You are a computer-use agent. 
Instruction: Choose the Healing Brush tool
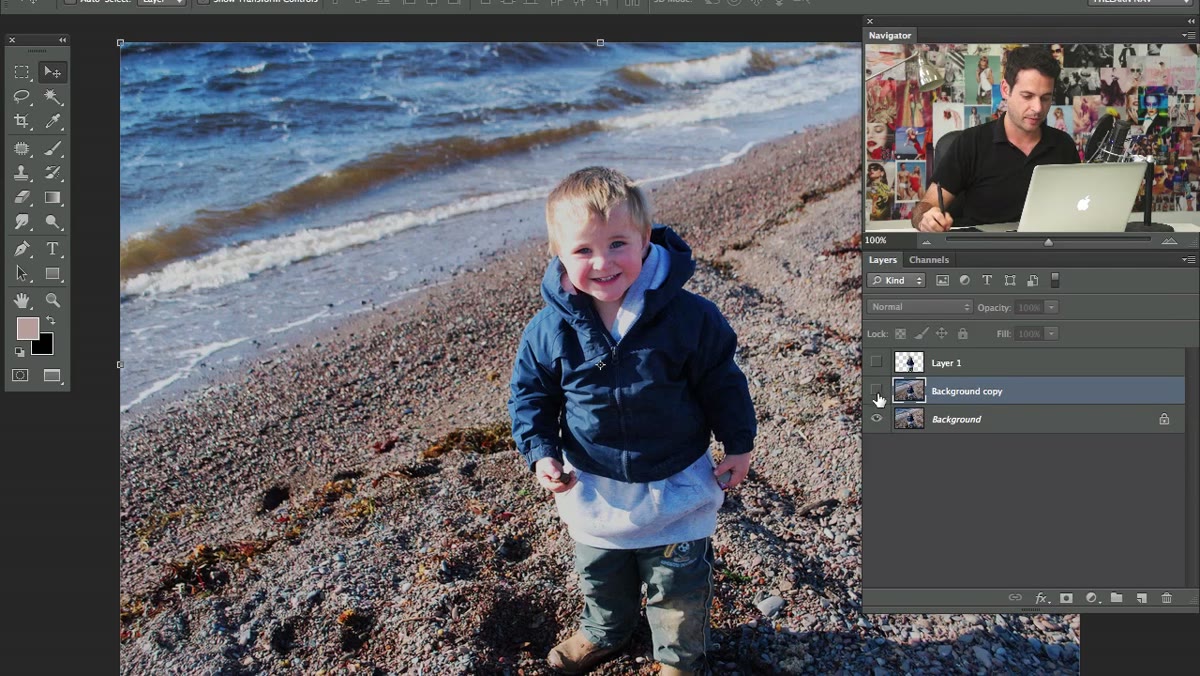21,148
